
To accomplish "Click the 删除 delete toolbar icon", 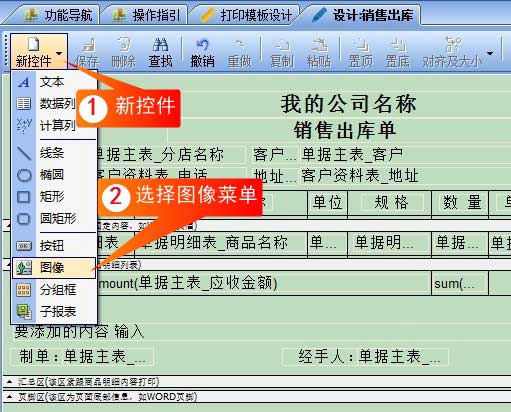I will pos(124,53).
